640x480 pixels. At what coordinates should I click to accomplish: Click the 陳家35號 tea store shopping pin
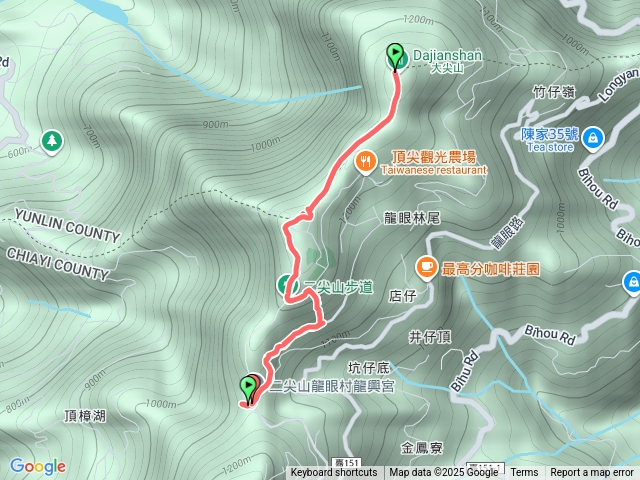click(592, 139)
